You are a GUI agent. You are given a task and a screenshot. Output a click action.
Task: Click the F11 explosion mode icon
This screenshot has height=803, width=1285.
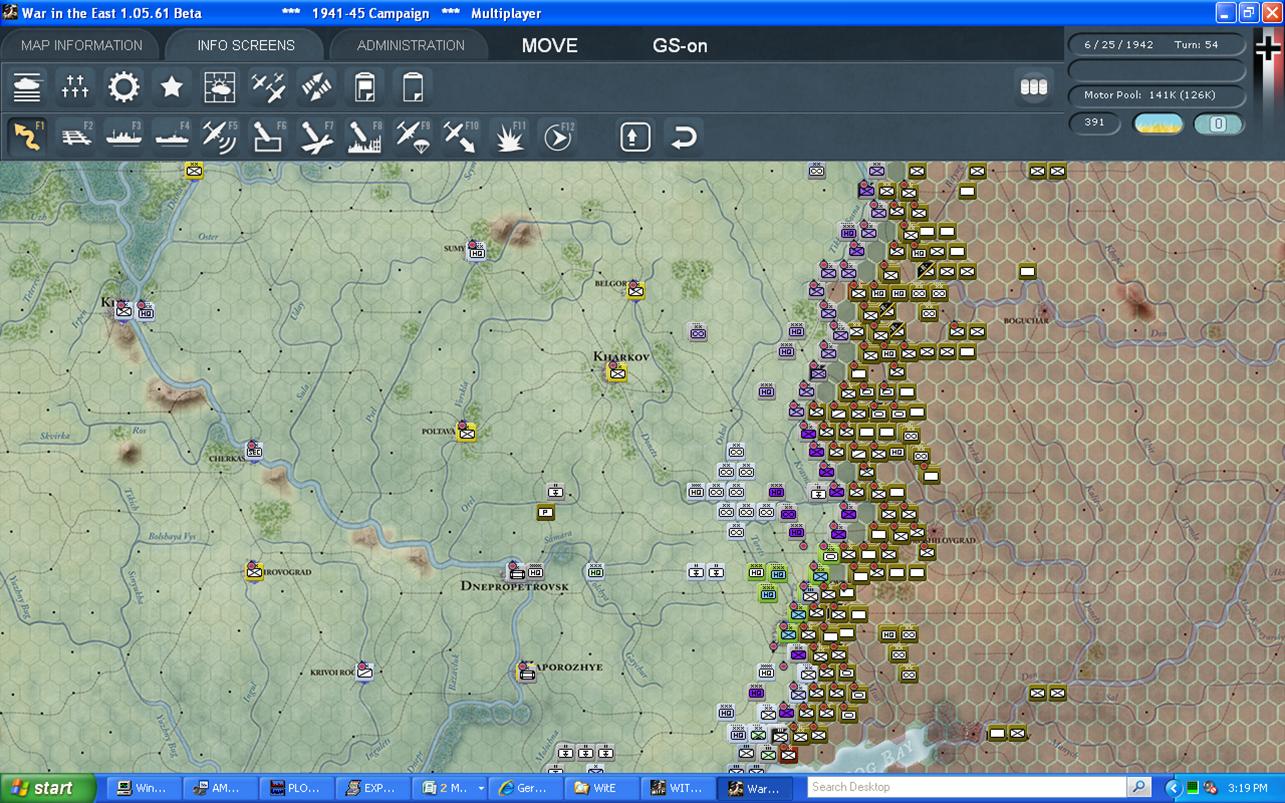[510, 137]
